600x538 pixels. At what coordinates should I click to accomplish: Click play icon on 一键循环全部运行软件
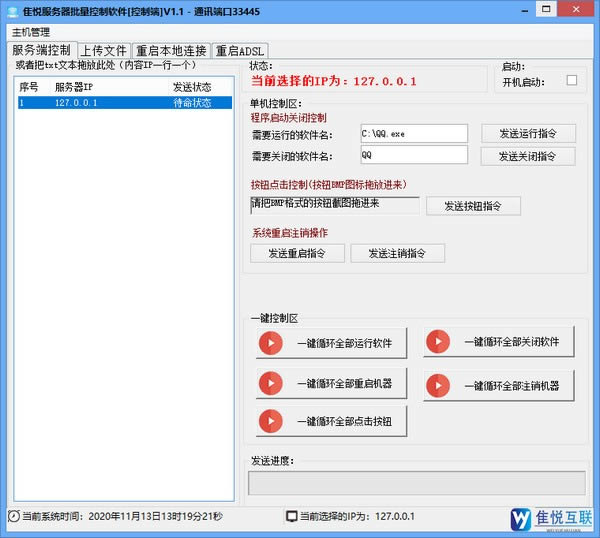pyautogui.click(x=271, y=343)
